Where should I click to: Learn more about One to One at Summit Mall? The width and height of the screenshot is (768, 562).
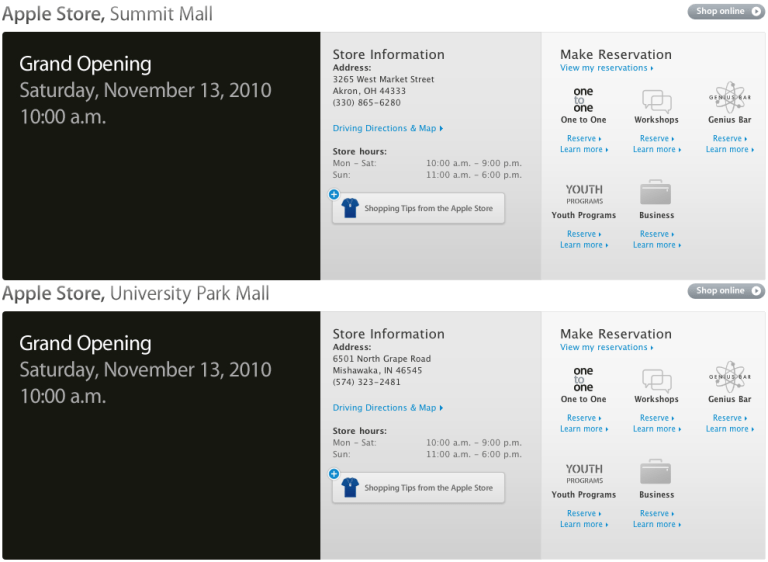coord(584,149)
